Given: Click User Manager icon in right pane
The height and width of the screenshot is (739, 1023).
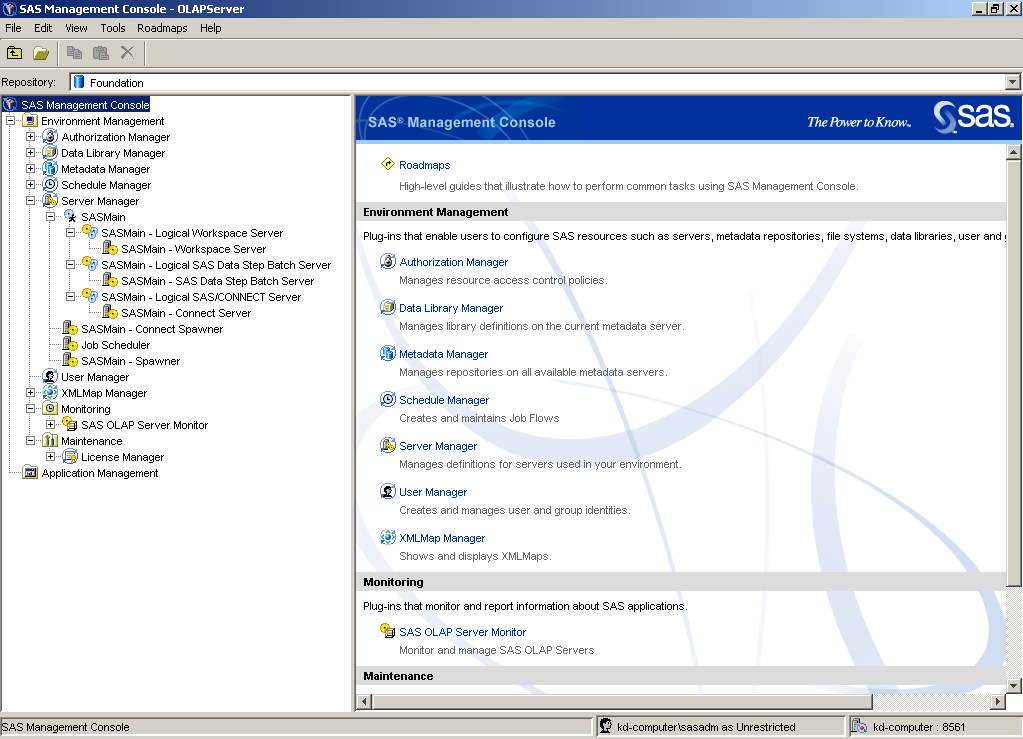Looking at the screenshot, I should point(388,491).
